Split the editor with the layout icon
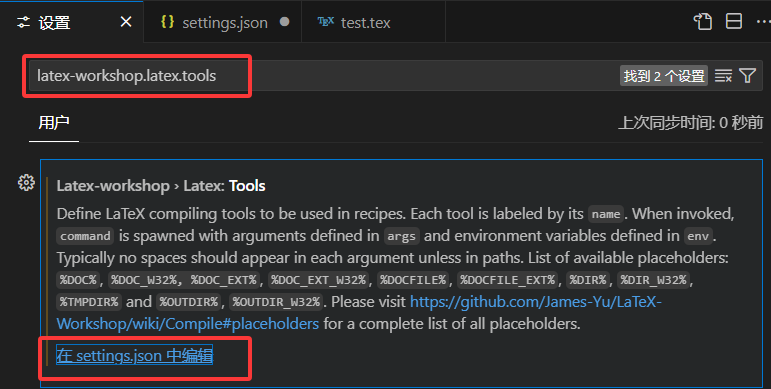771x389 pixels. point(734,22)
